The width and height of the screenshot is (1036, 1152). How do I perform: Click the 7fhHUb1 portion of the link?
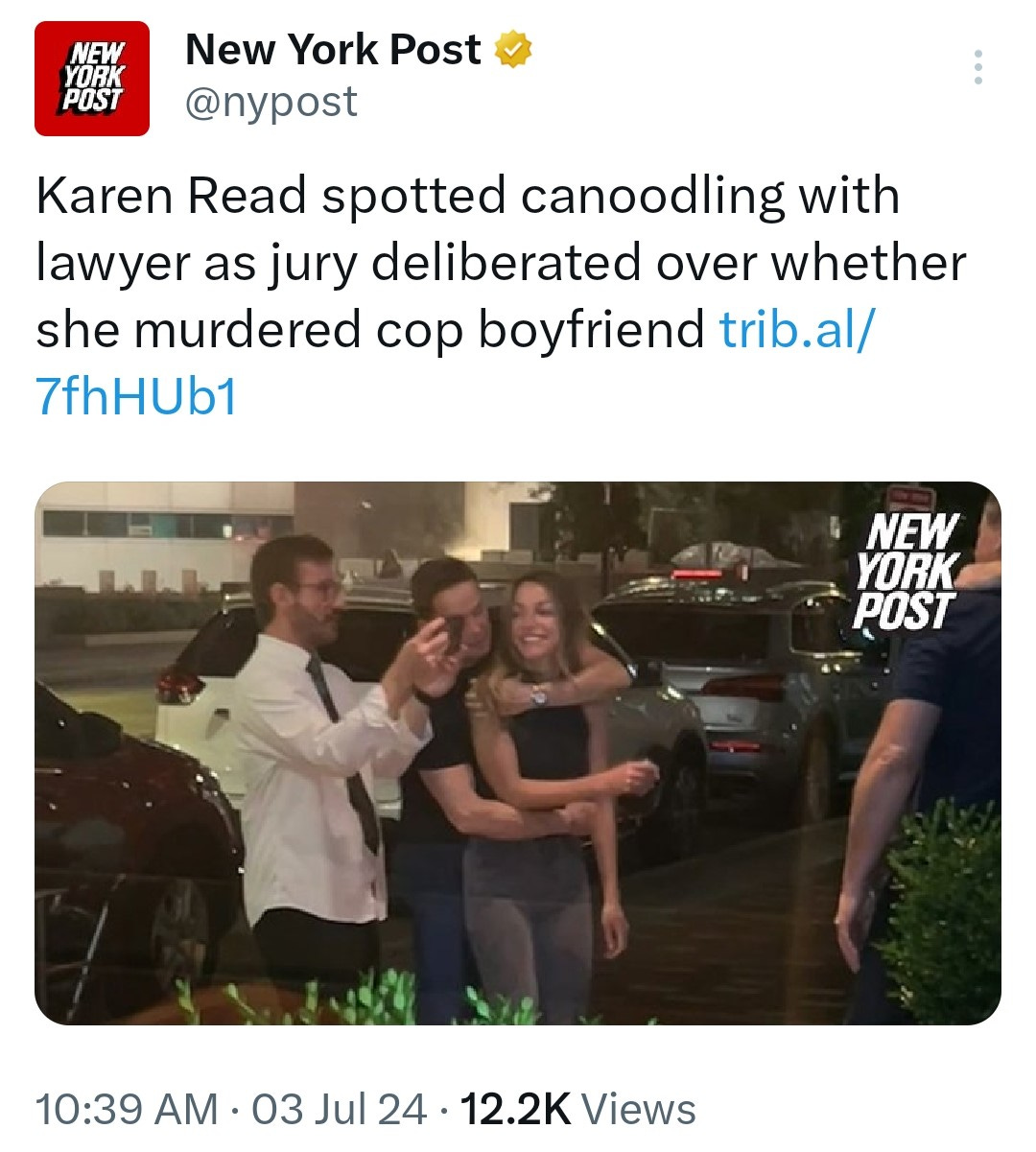pos(136,396)
